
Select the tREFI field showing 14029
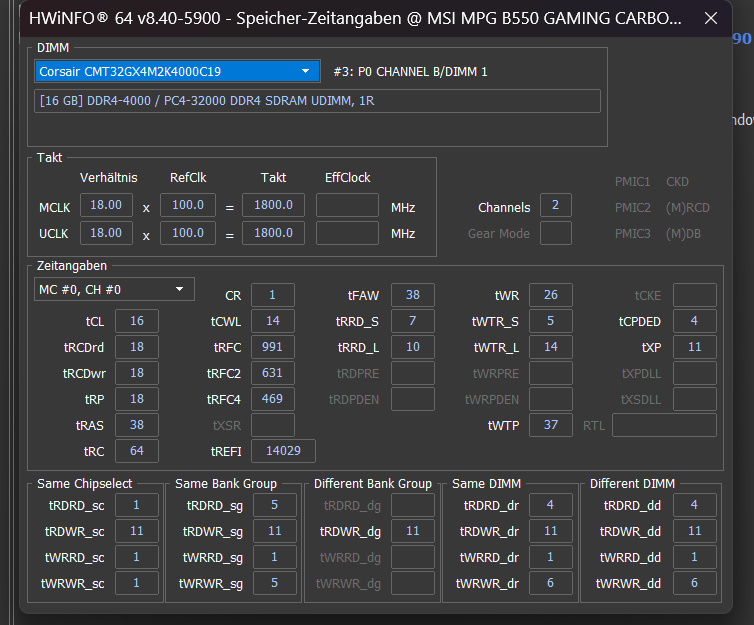pyautogui.click(x=283, y=451)
